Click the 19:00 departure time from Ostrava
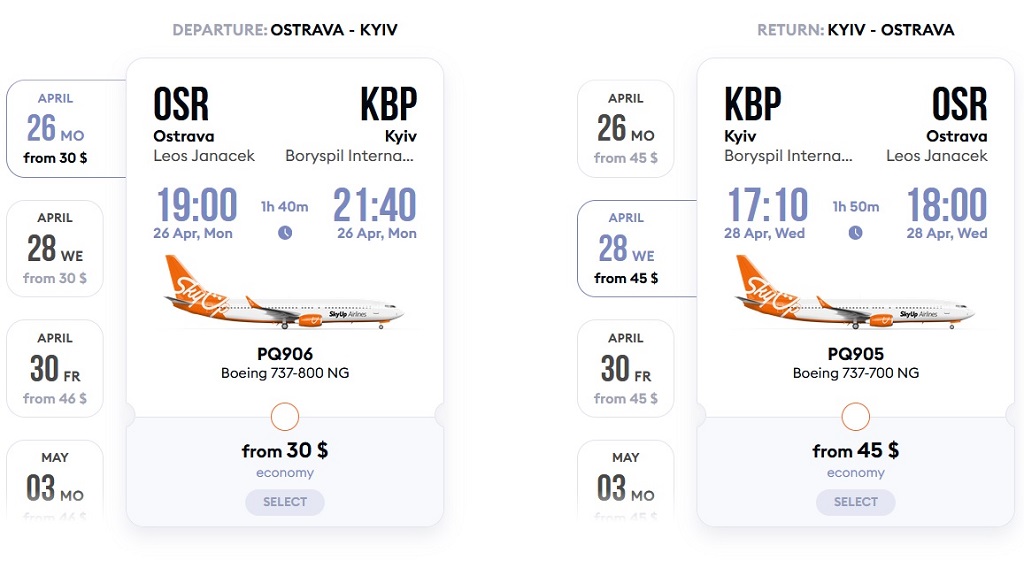 [197, 205]
